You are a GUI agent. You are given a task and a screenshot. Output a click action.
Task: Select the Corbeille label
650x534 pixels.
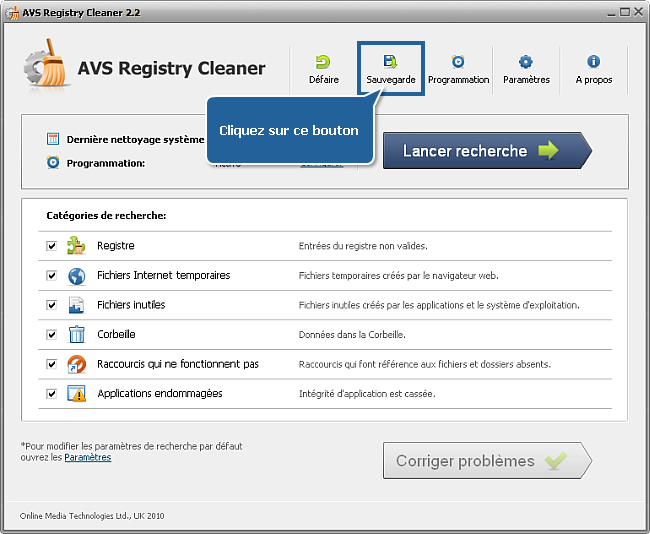tap(116, 334)
